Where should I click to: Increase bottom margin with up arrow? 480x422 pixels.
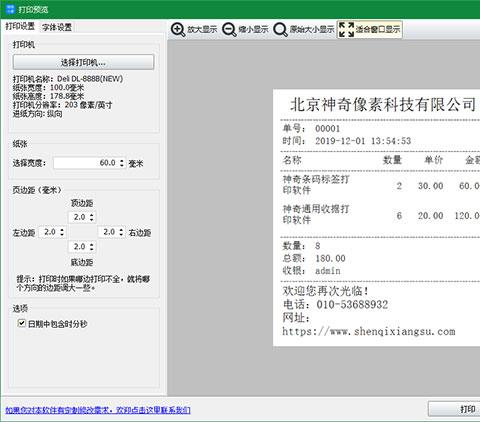pos(92,244)
